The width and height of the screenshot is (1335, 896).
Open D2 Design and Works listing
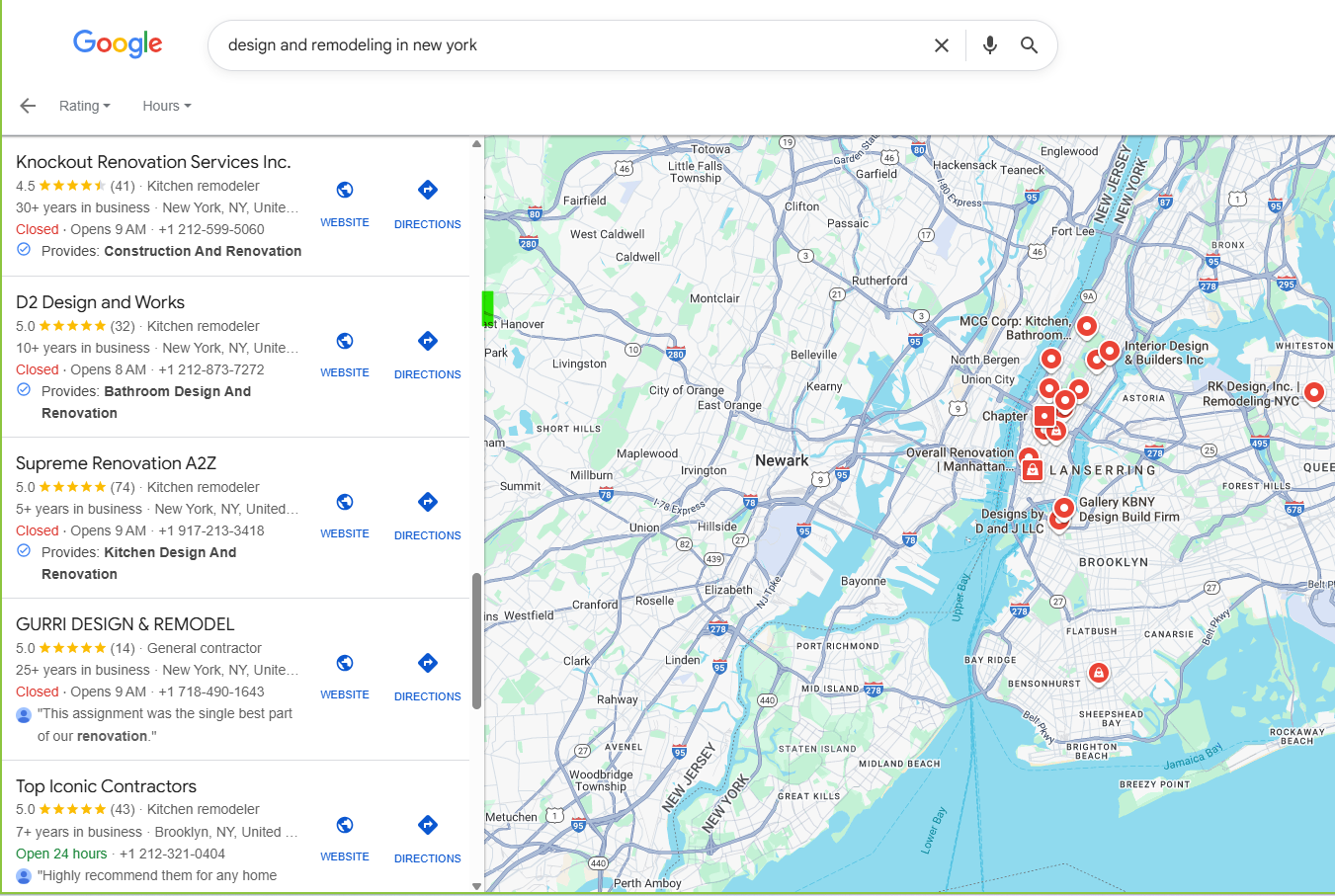pos(100,302)
